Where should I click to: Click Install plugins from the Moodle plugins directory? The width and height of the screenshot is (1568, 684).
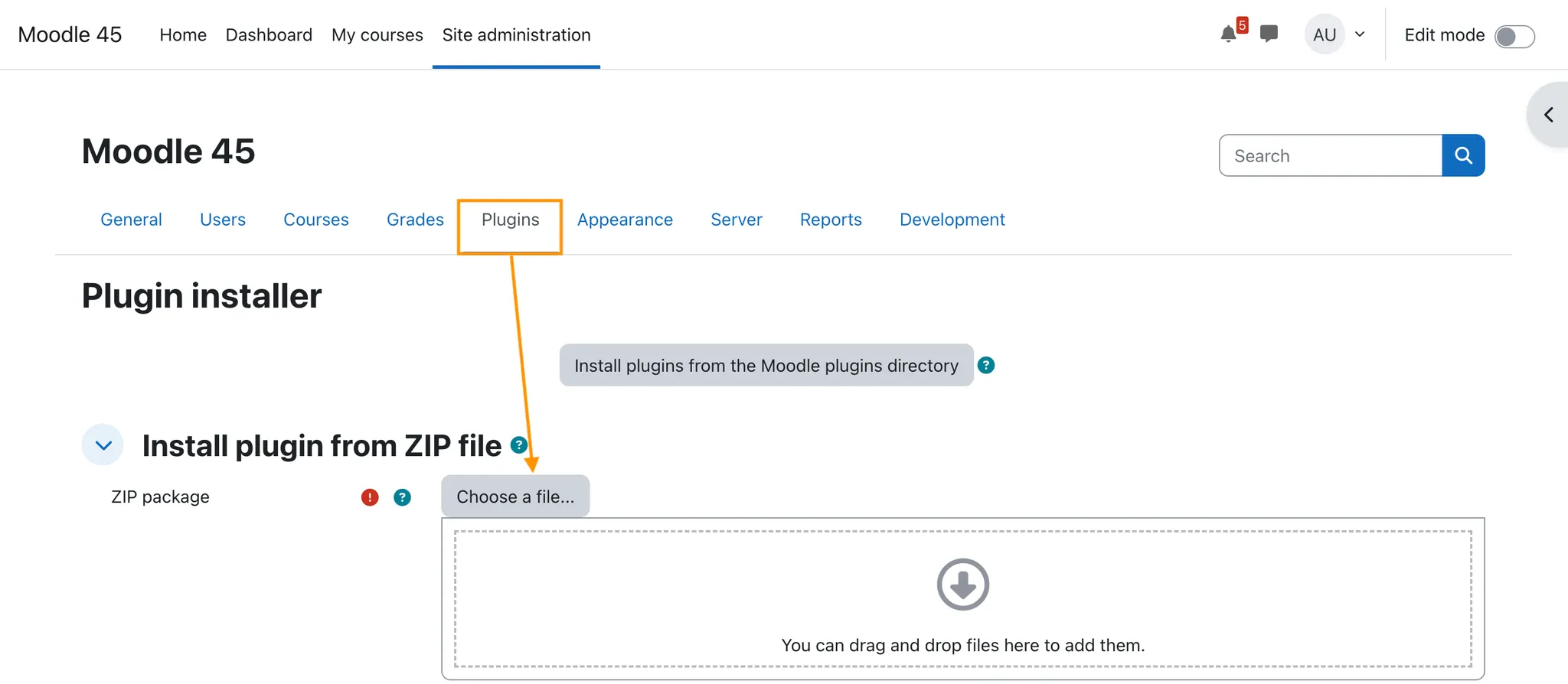[766, 365]
